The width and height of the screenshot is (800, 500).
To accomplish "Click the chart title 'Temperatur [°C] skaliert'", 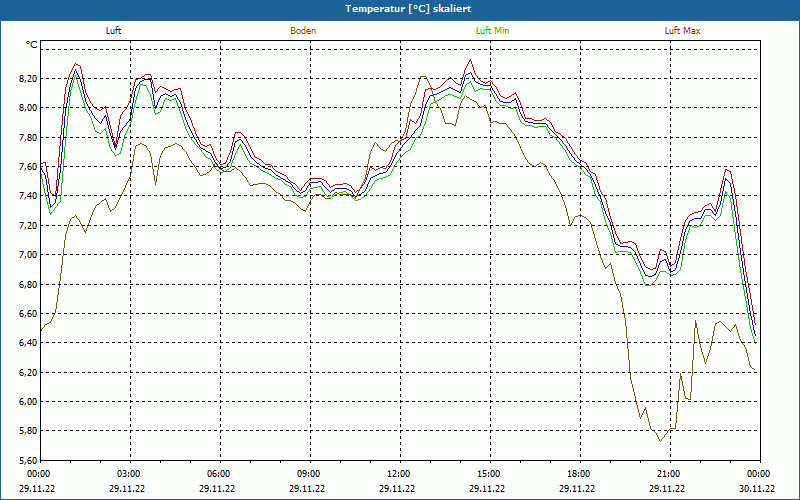I will tap(408, 9).
